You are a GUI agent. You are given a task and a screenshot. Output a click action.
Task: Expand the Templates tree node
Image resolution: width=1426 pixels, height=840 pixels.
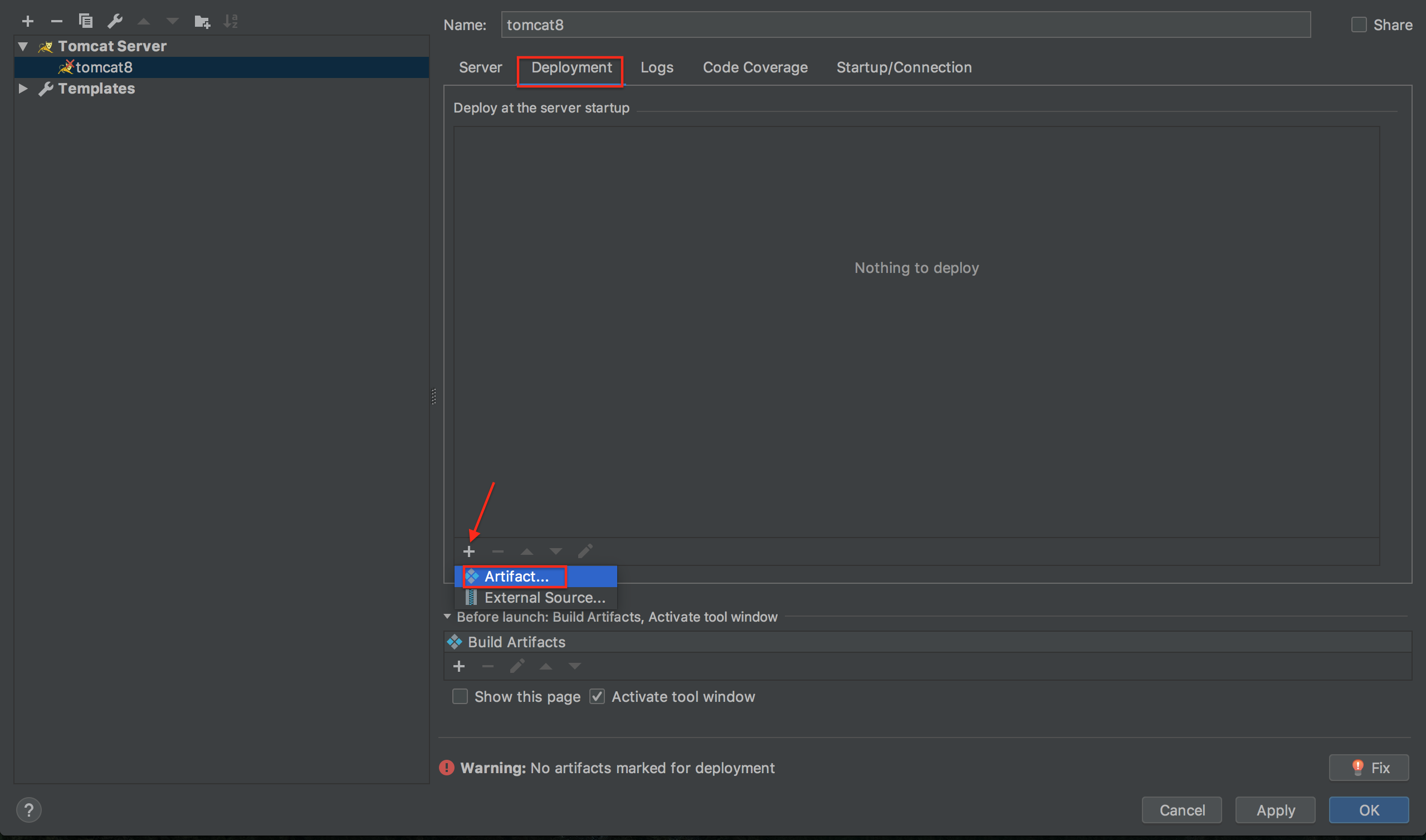[23, 89]
